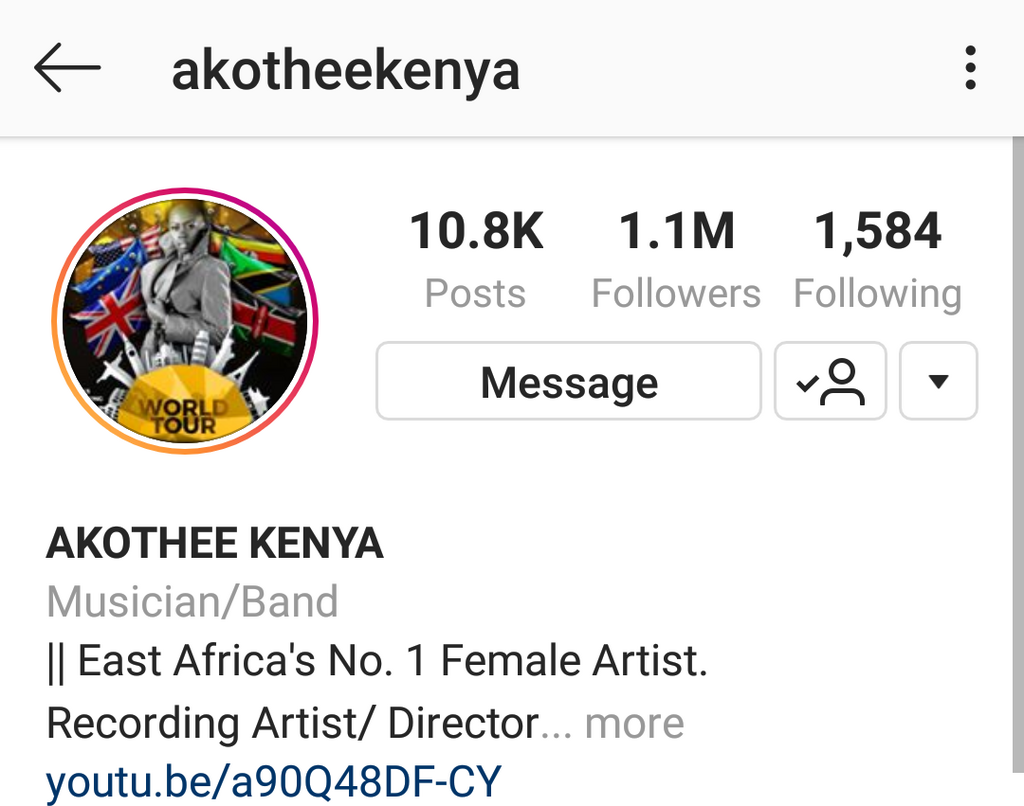View the 1,584 Following list

coord(878,259)
